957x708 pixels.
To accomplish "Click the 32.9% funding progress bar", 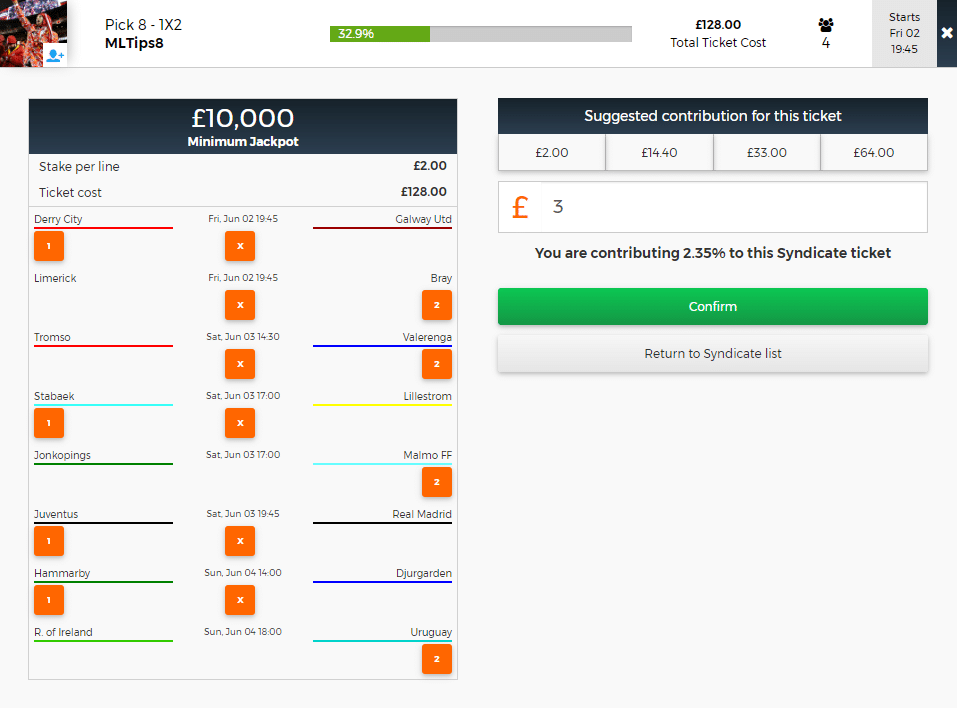I will tap(480, 34).
